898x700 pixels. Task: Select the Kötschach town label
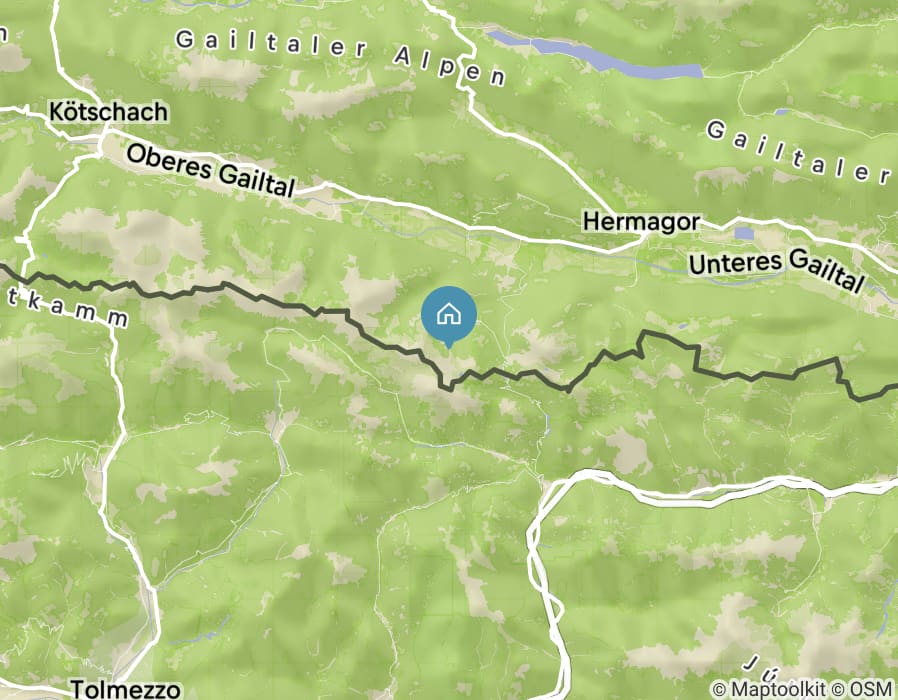pos(109,112)
